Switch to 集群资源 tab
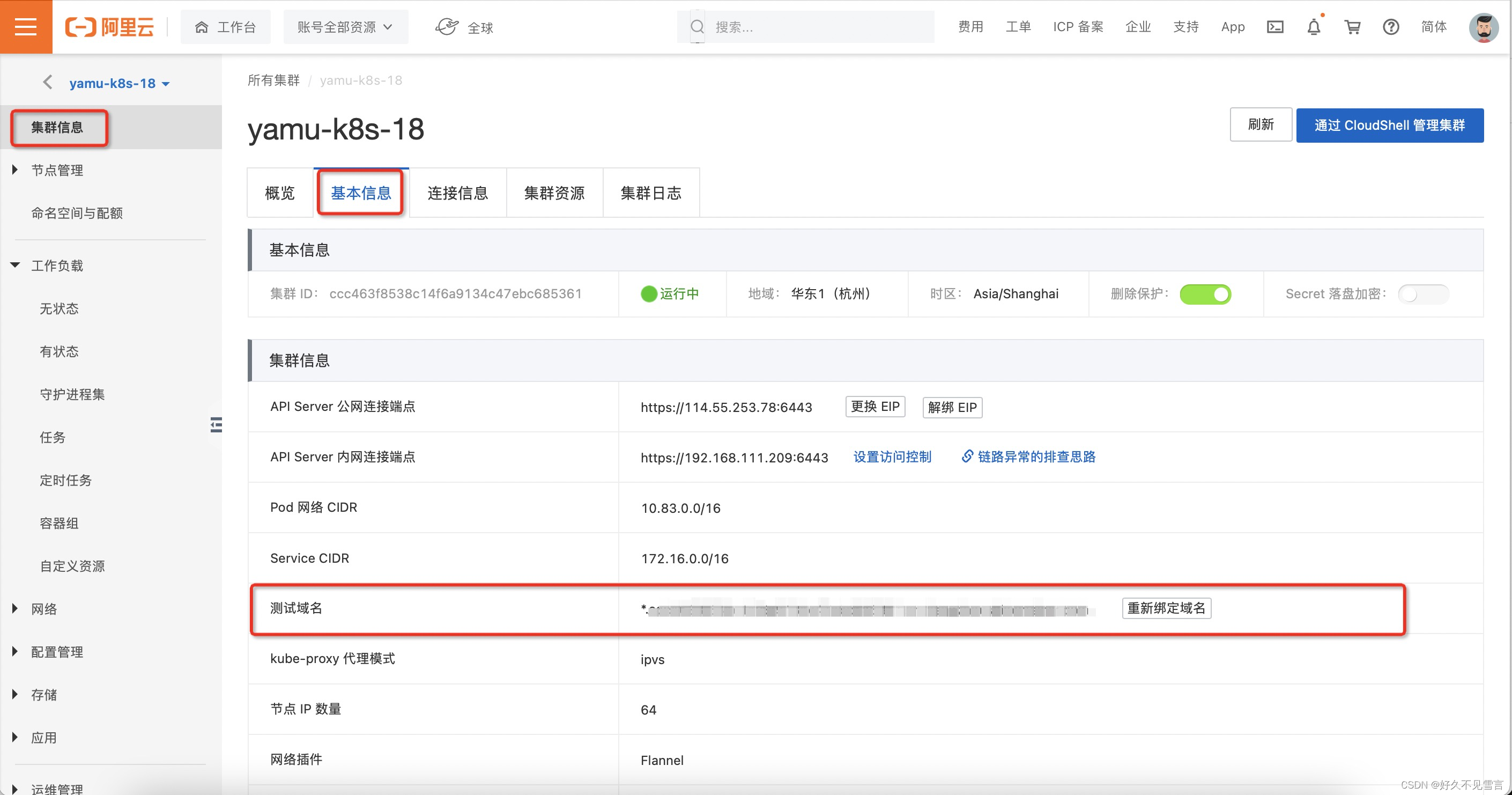The height and width of the screenshot is (795, 1512). coord(554,193)
